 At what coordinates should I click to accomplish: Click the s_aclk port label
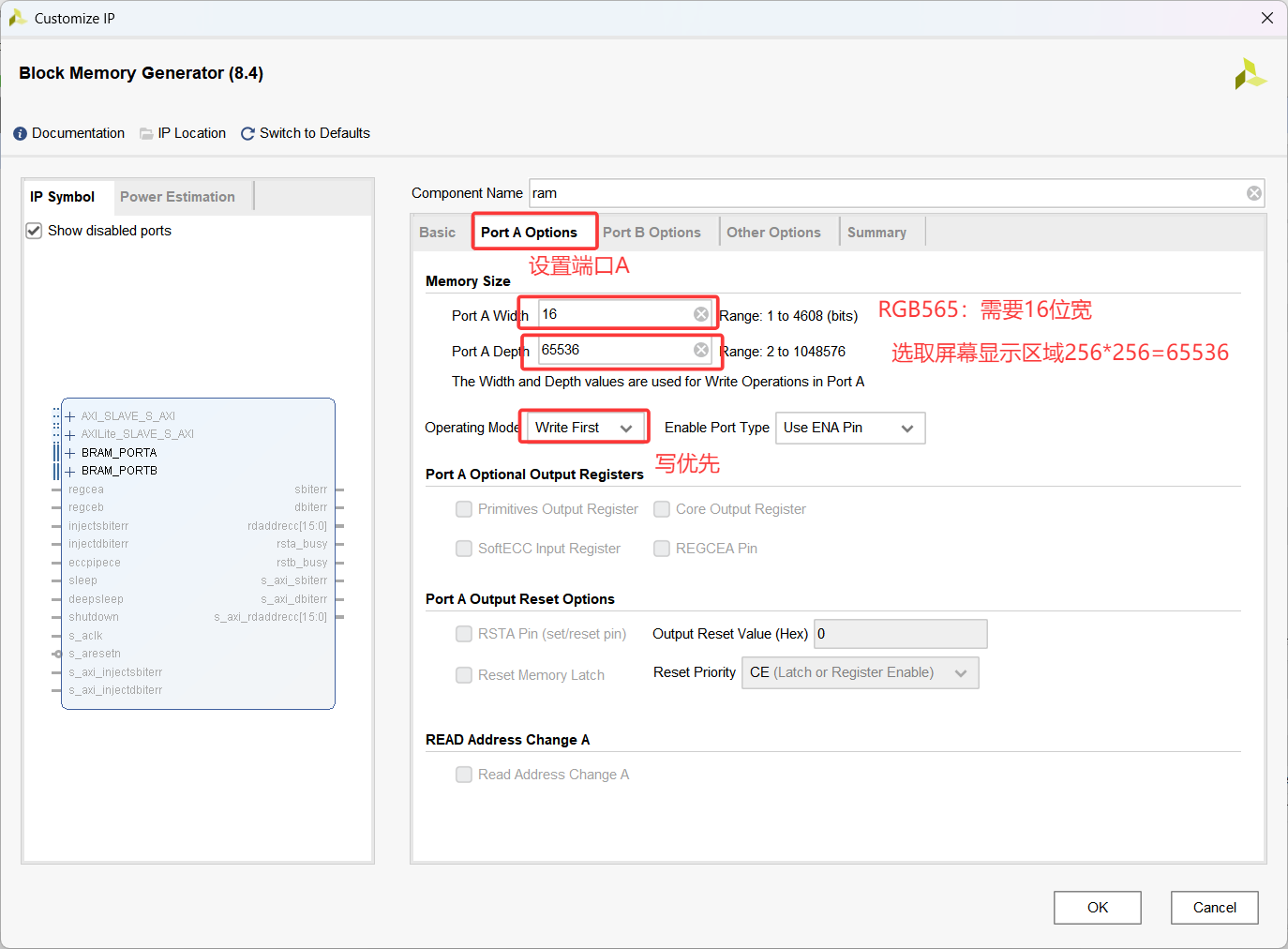pyautogui.click(x=85, y=636)
